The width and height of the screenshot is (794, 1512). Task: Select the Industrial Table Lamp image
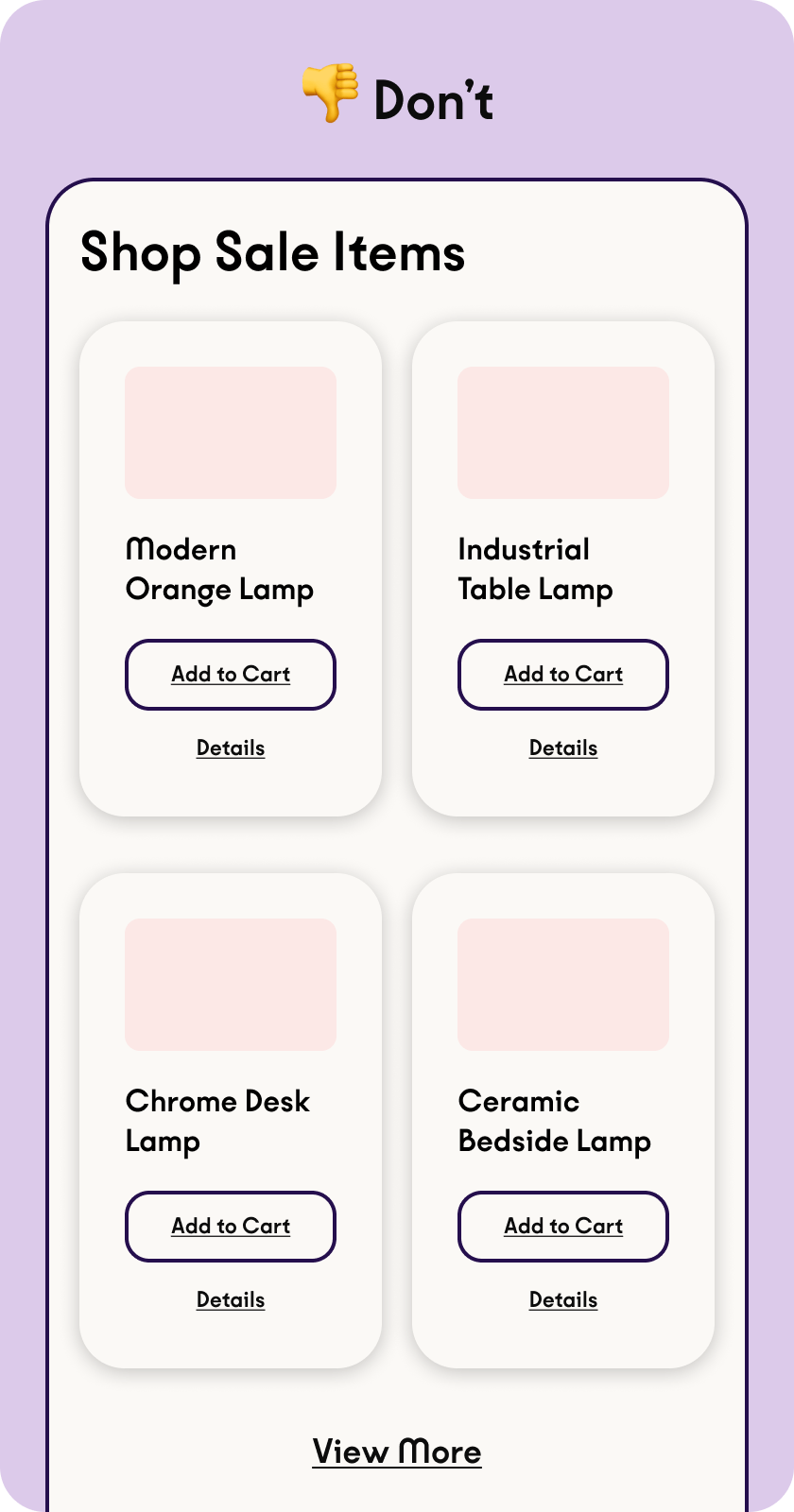click(563, 433)
